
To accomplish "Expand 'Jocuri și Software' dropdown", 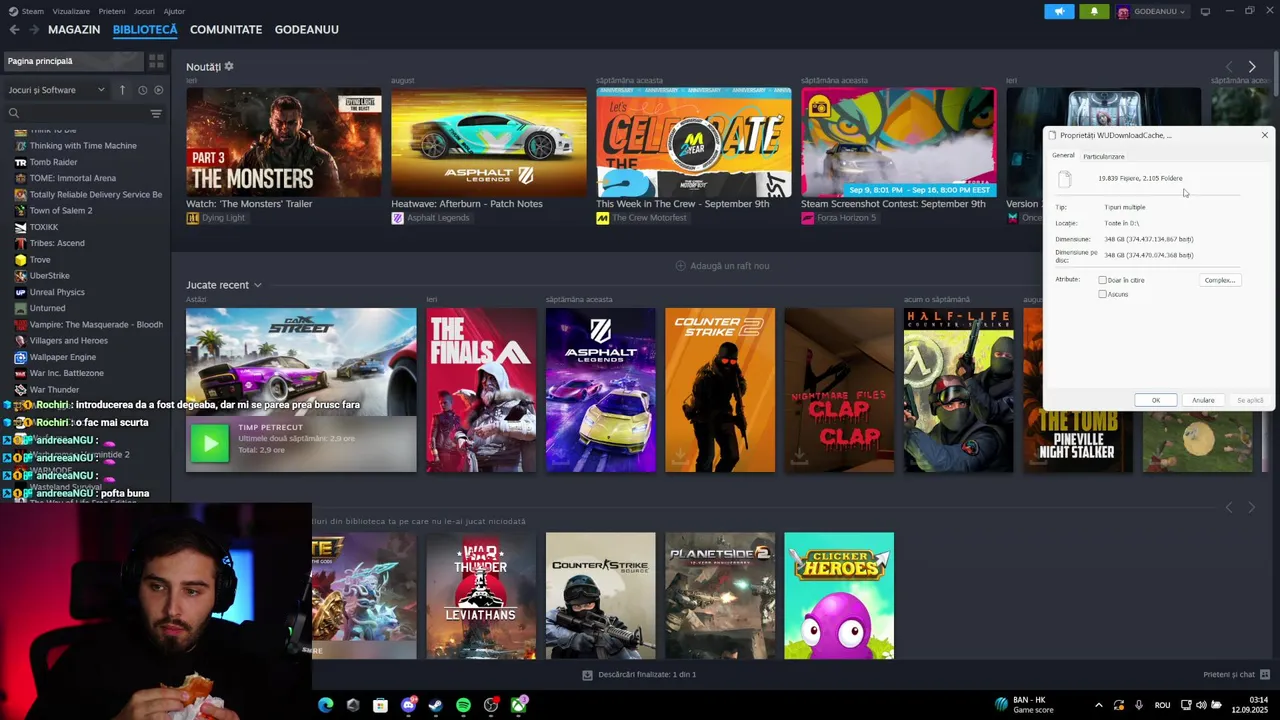I will (56, 90).
